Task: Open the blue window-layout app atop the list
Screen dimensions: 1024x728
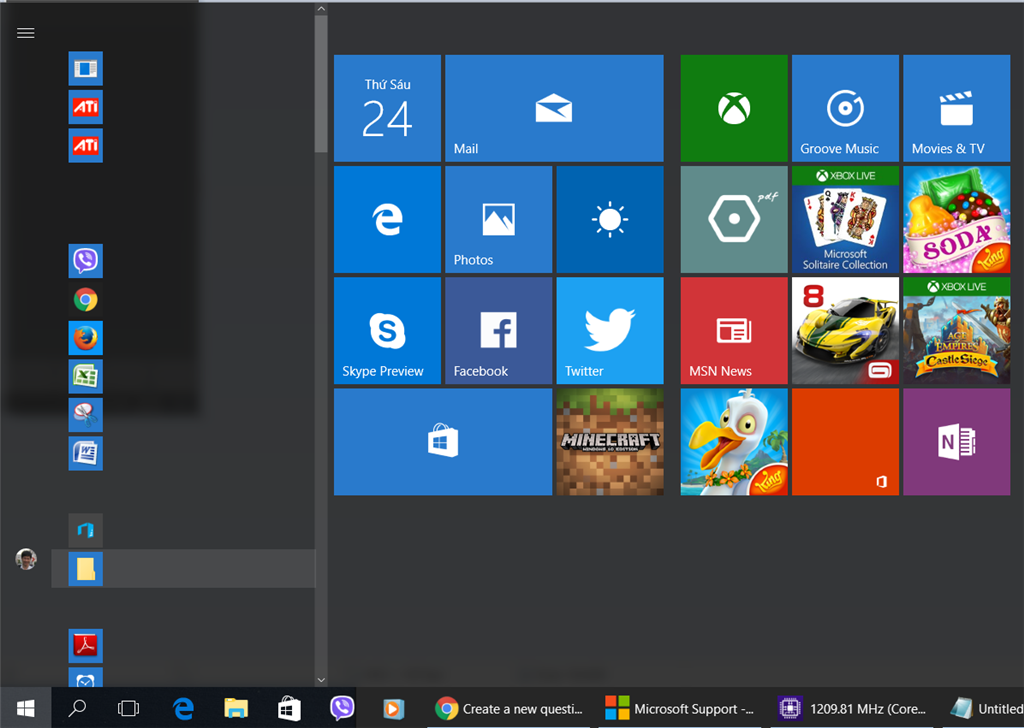Action: (86, 69)
